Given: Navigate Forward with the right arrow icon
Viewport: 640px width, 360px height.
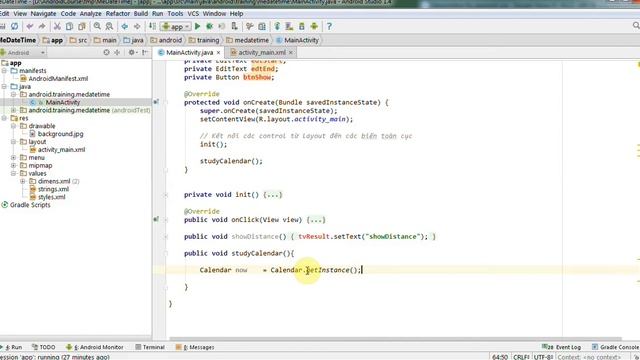Looking at the screenshot, I should [137, 27].
